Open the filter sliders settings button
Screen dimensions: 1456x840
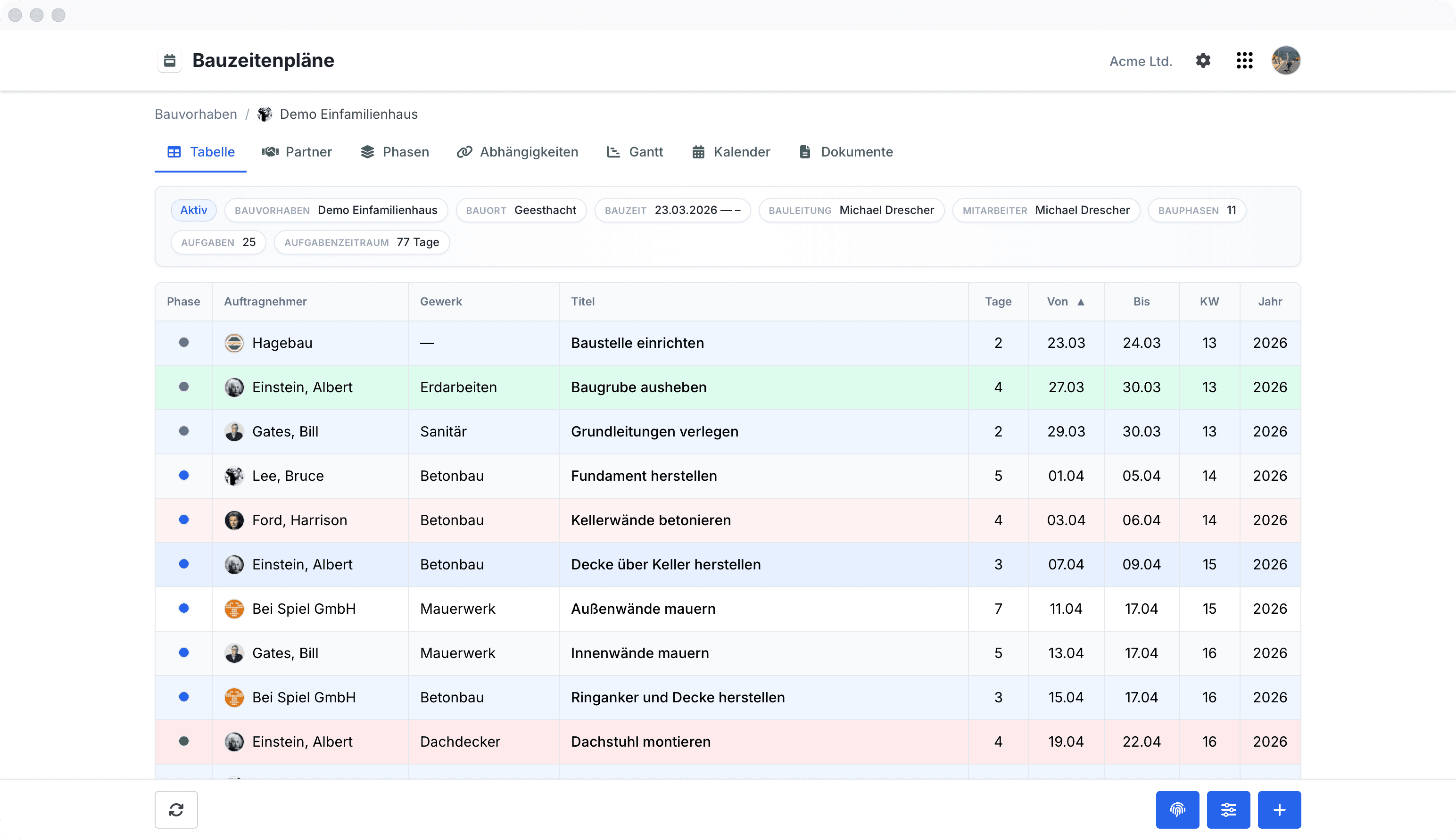click(1228, 809)
